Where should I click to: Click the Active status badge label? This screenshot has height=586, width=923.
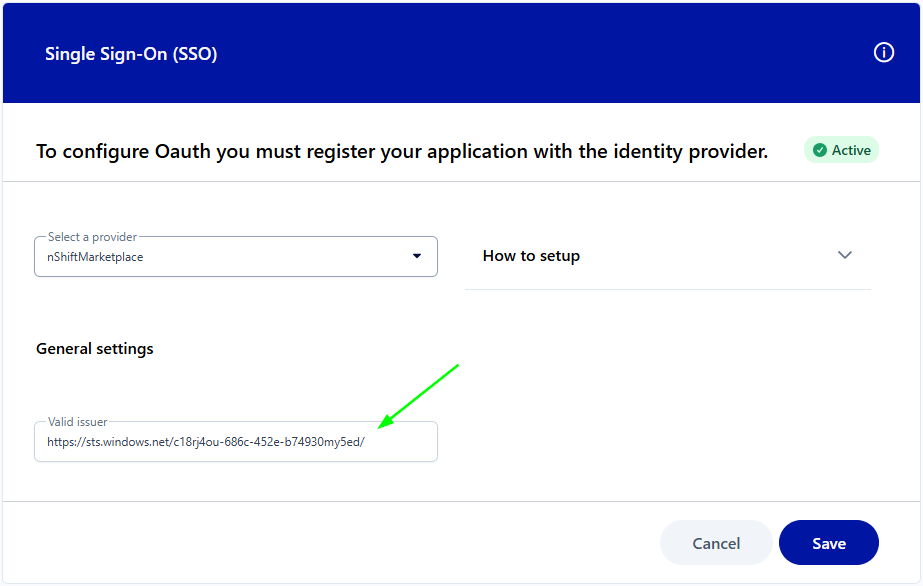click(x=851, y=150)
